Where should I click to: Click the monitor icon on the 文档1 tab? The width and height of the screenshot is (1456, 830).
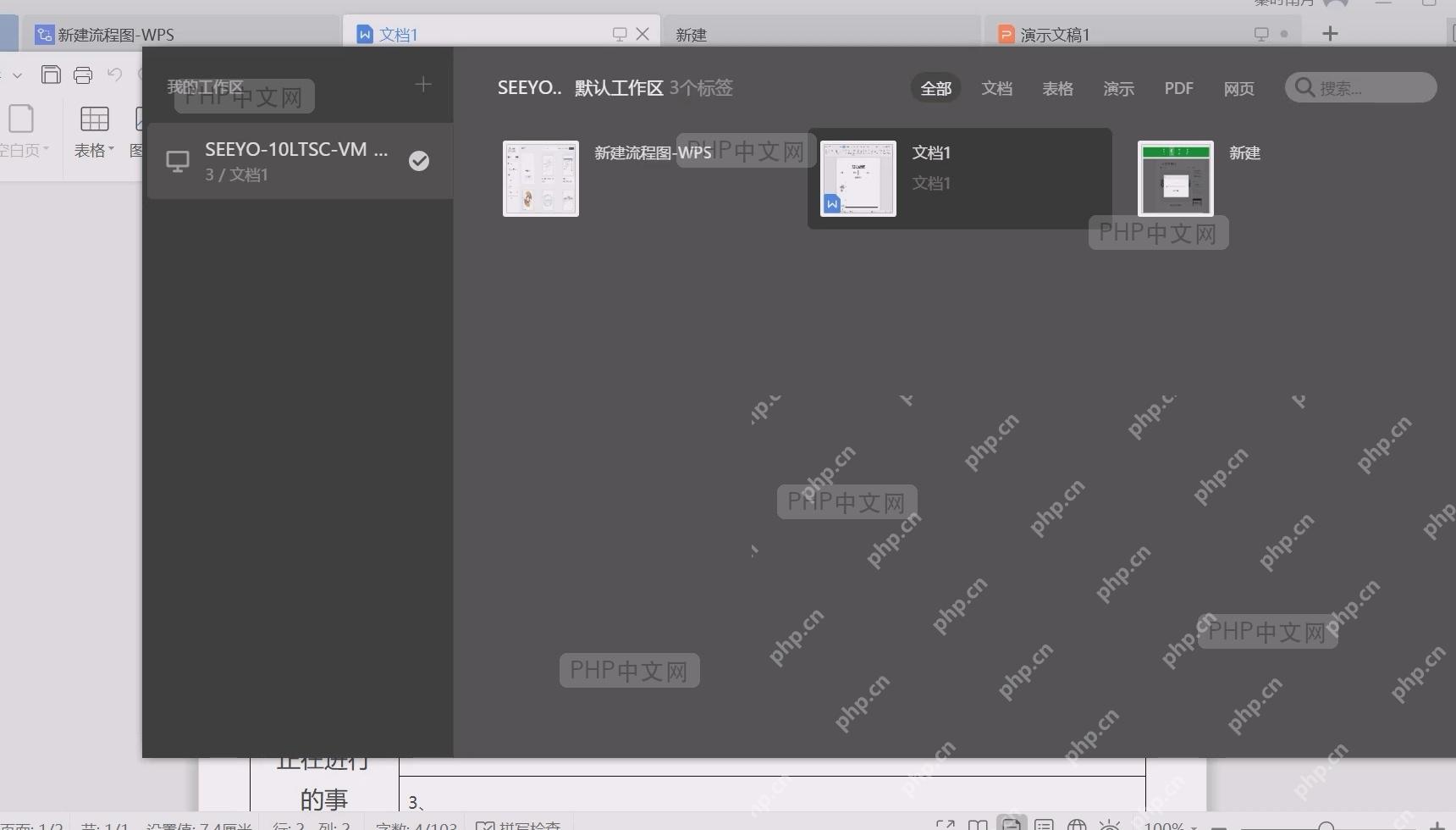point(620,34)
